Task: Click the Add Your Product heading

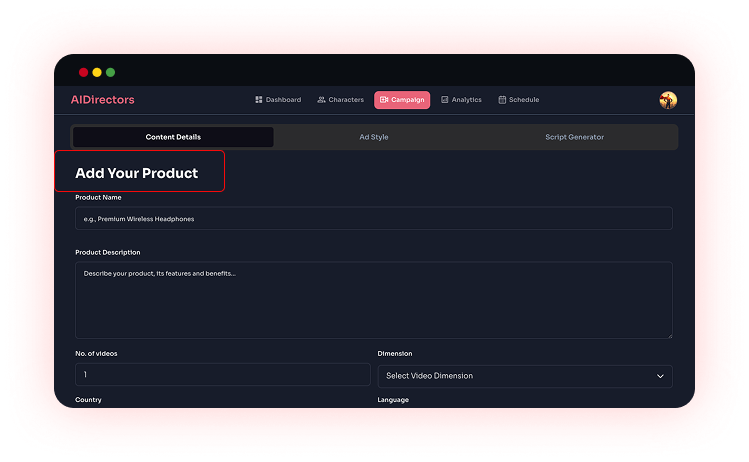Action: click(x=137, y=173)
